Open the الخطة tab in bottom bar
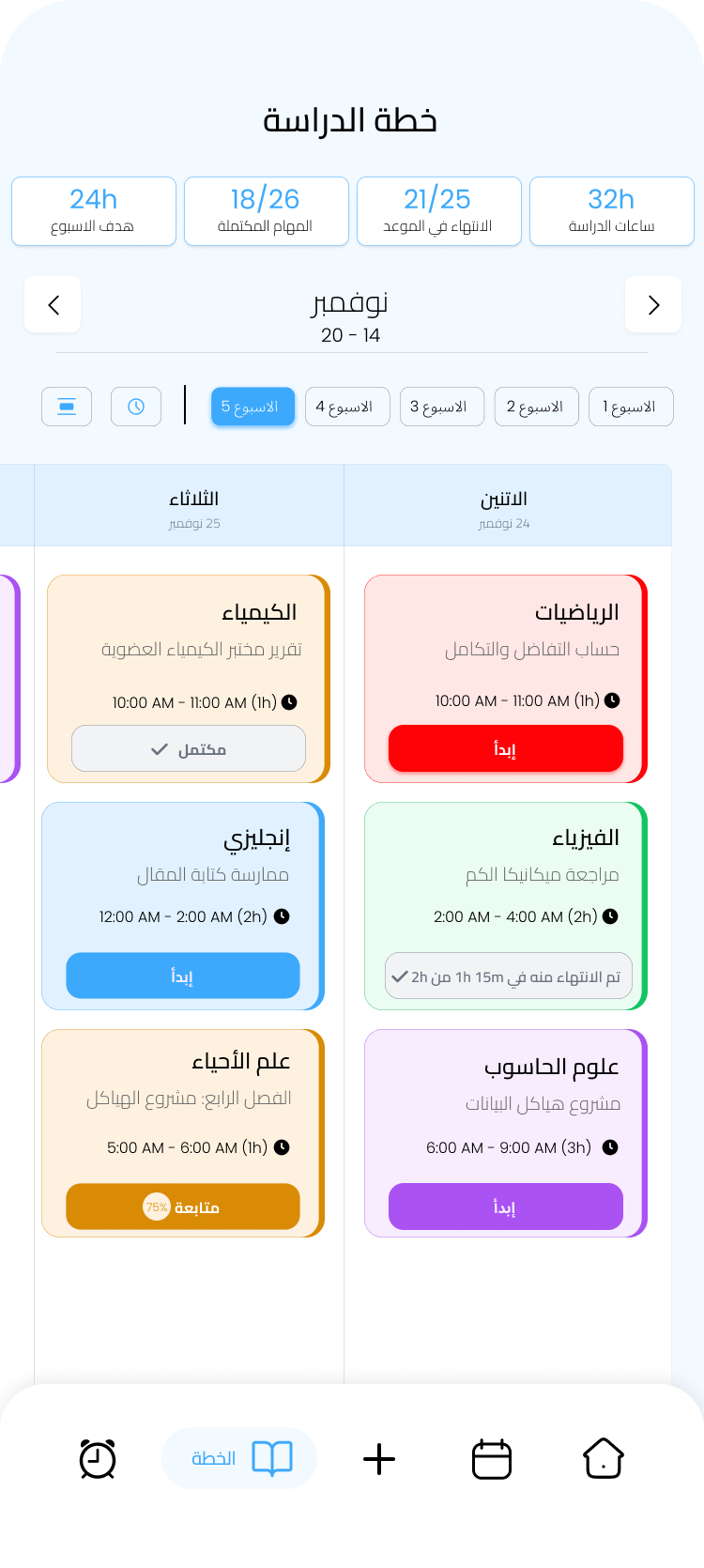 click(x=239, y=1458)
